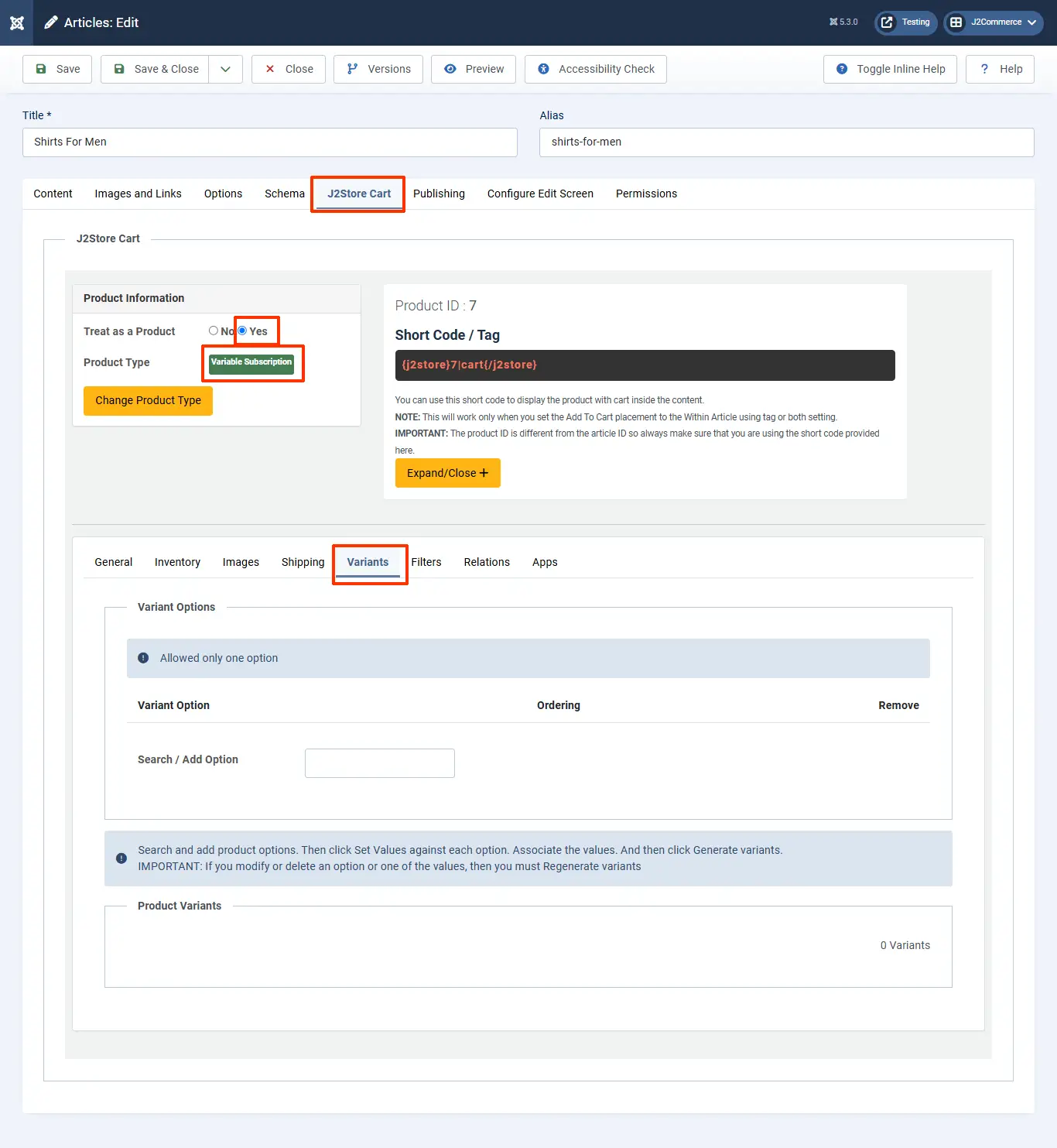Image resolution: width=1057 pixels, height=1148 pixels.
Task: Click the short code tag text
Action: 469,365
